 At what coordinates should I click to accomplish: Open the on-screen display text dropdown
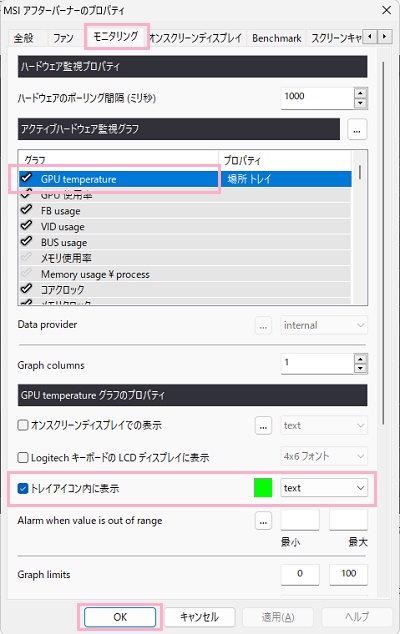coord(324,425)
